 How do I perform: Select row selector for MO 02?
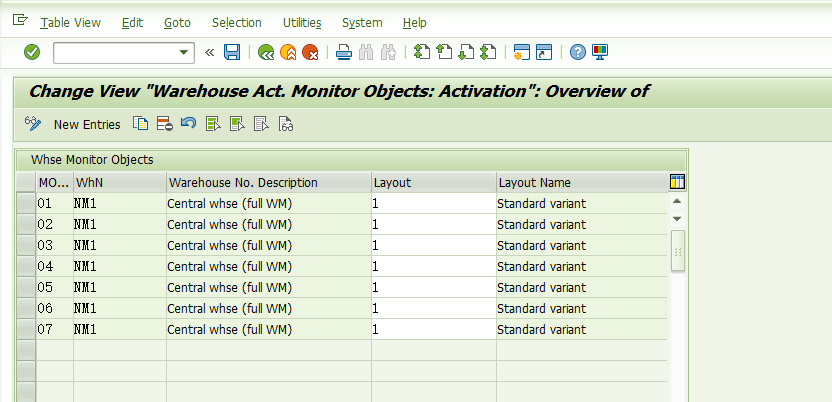(x=25, y=224)
